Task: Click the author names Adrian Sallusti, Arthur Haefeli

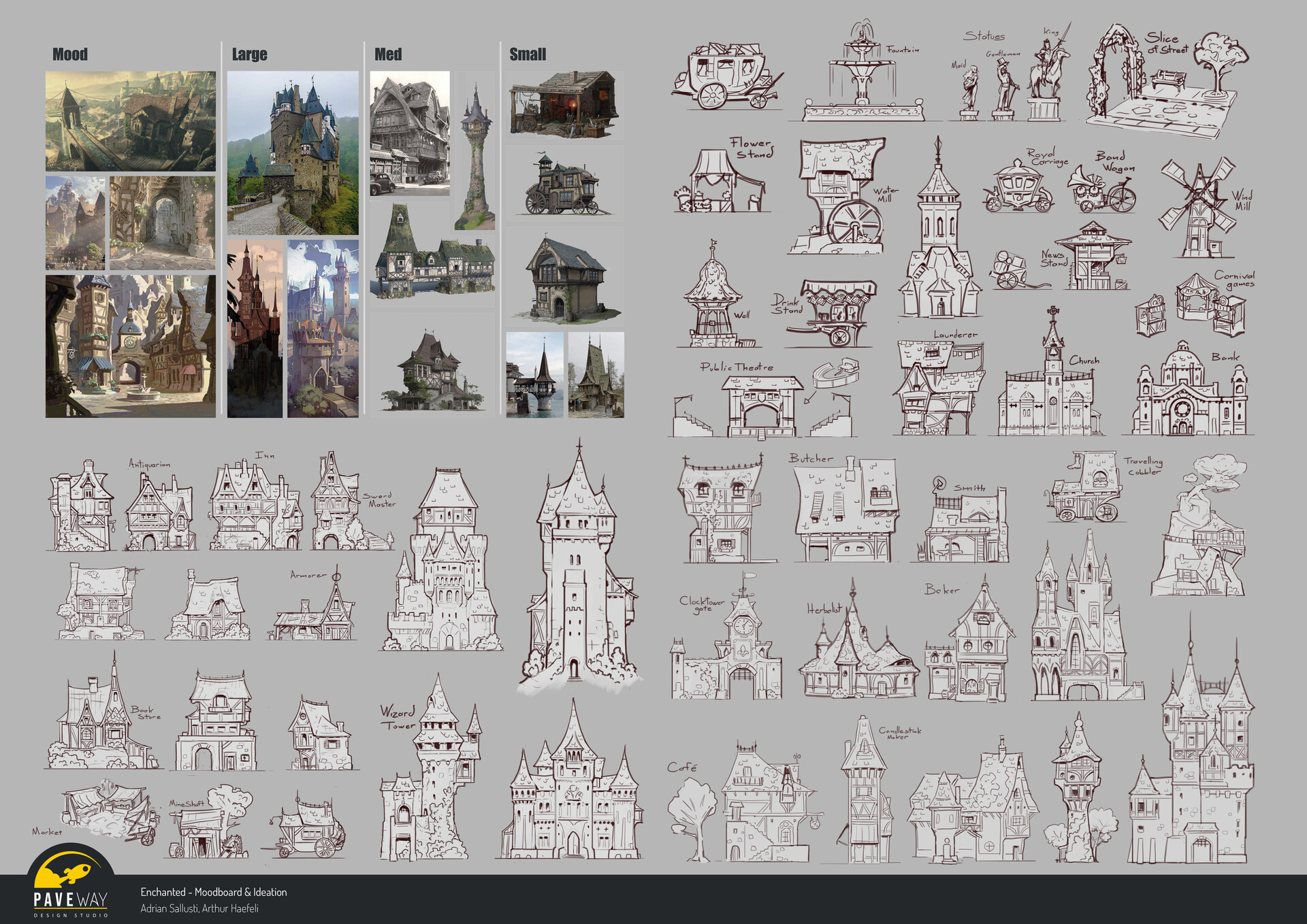Action: coord(199,908)
